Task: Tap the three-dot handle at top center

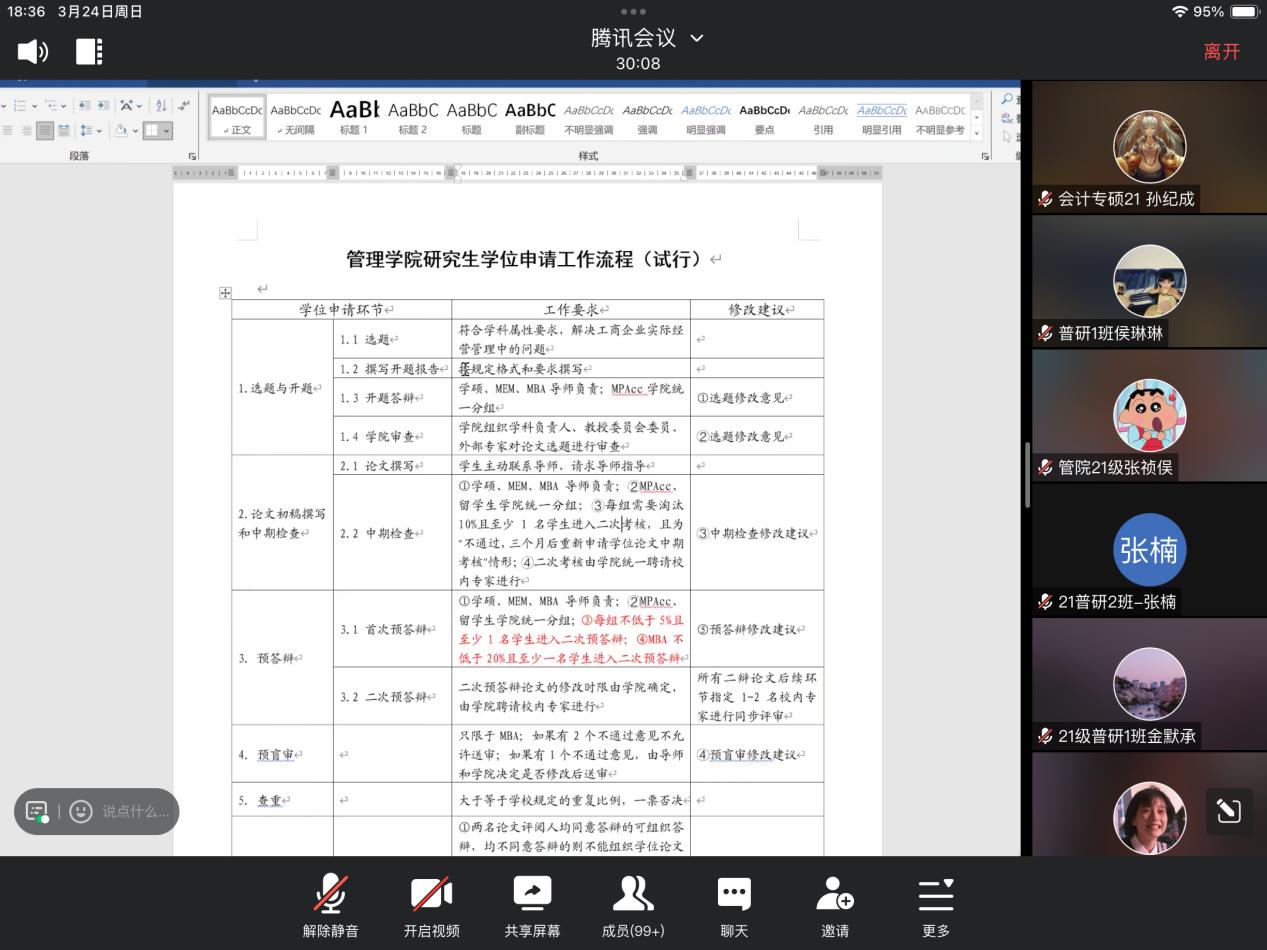Action: 633,11
